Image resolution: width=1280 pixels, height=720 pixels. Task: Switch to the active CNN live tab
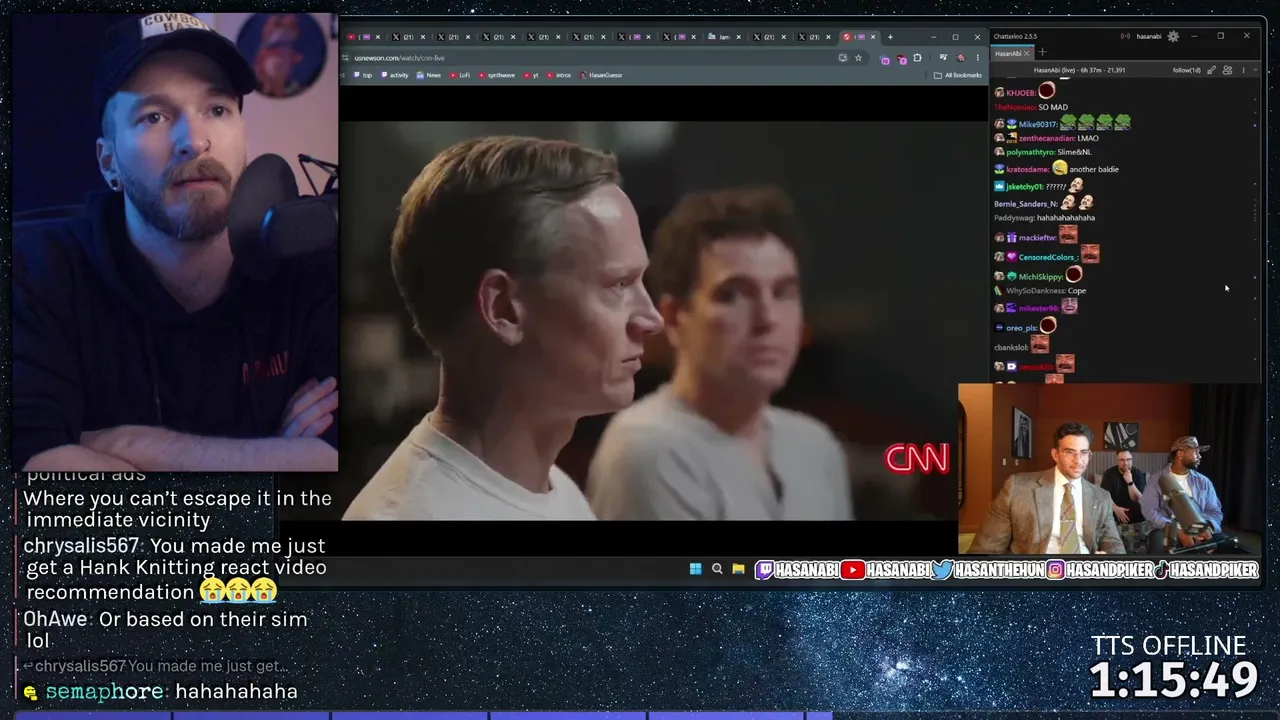(x=858, y=37)
